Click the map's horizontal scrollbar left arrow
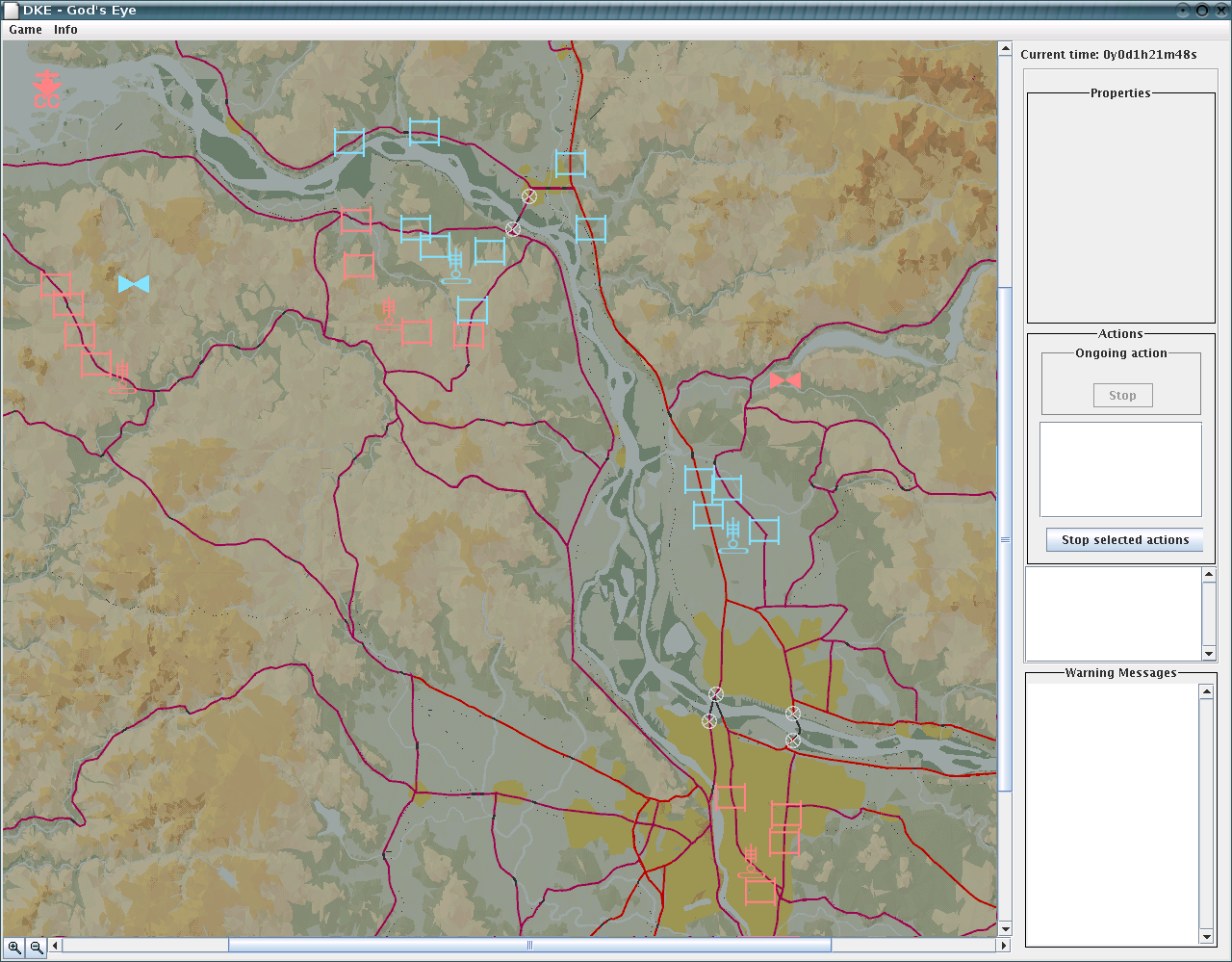This screenshot has height=962, width=1232. click(x=55, y=946)
